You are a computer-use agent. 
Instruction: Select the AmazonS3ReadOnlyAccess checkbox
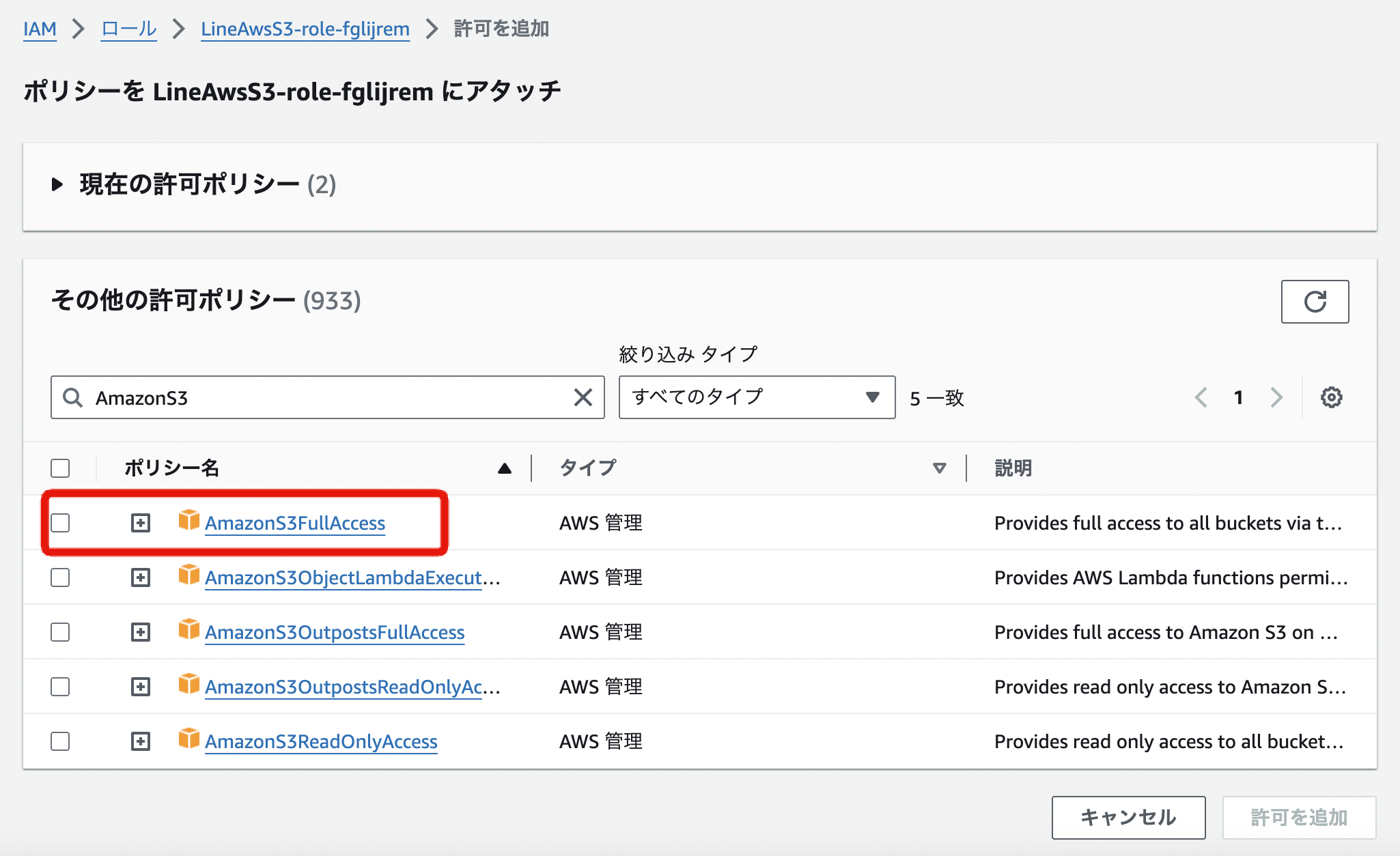tap(60, 741)
